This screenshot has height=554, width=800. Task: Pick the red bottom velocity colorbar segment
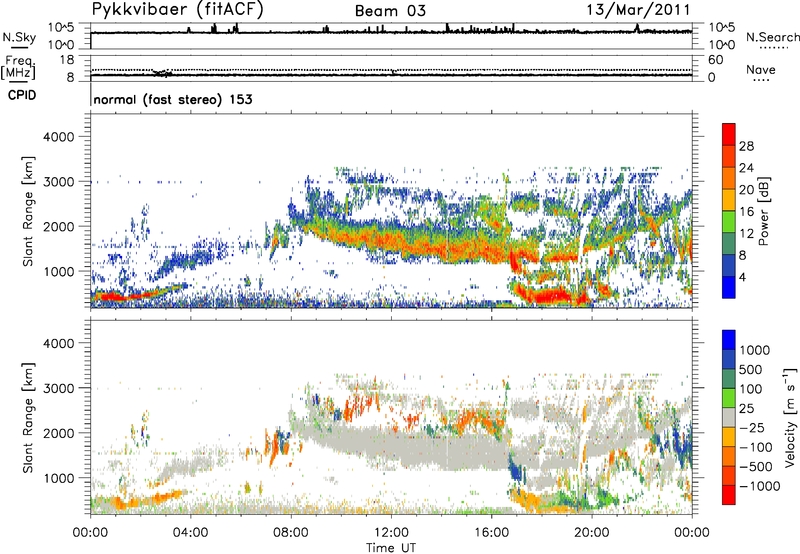(729, 495)
